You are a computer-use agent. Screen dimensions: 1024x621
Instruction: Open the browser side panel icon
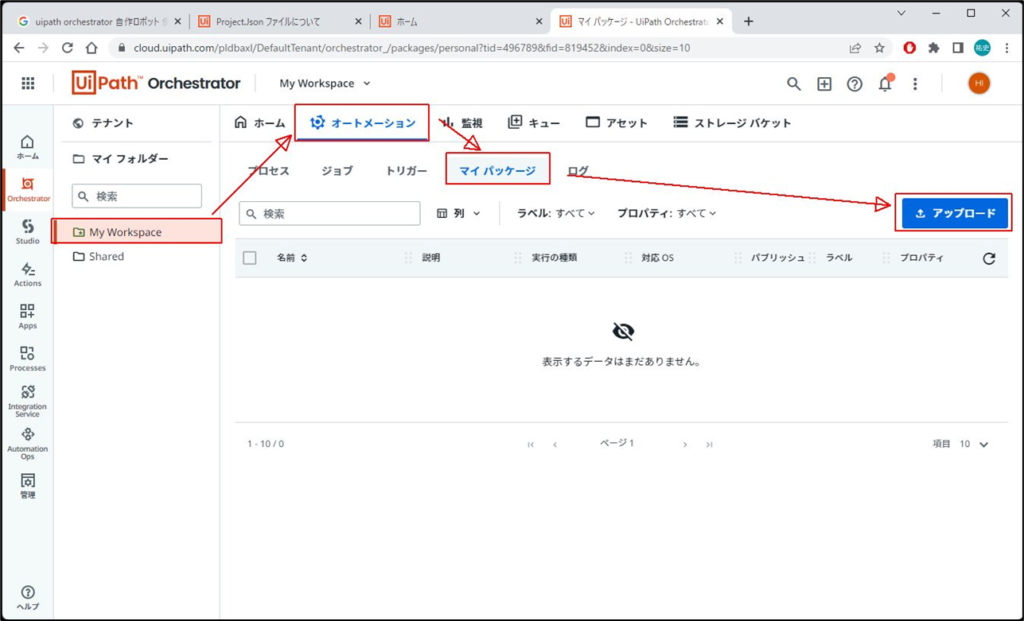pos(957,48)
